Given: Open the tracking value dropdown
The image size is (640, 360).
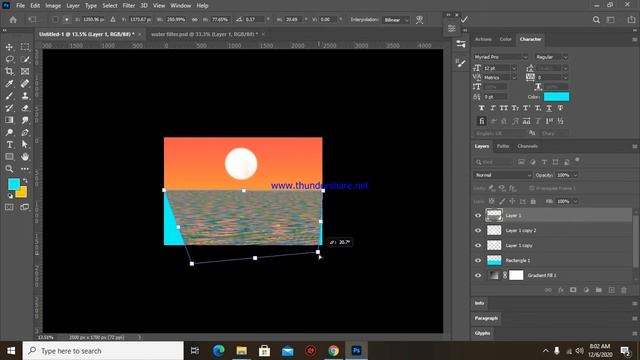Looking at the screenshot, I should 565,77.
